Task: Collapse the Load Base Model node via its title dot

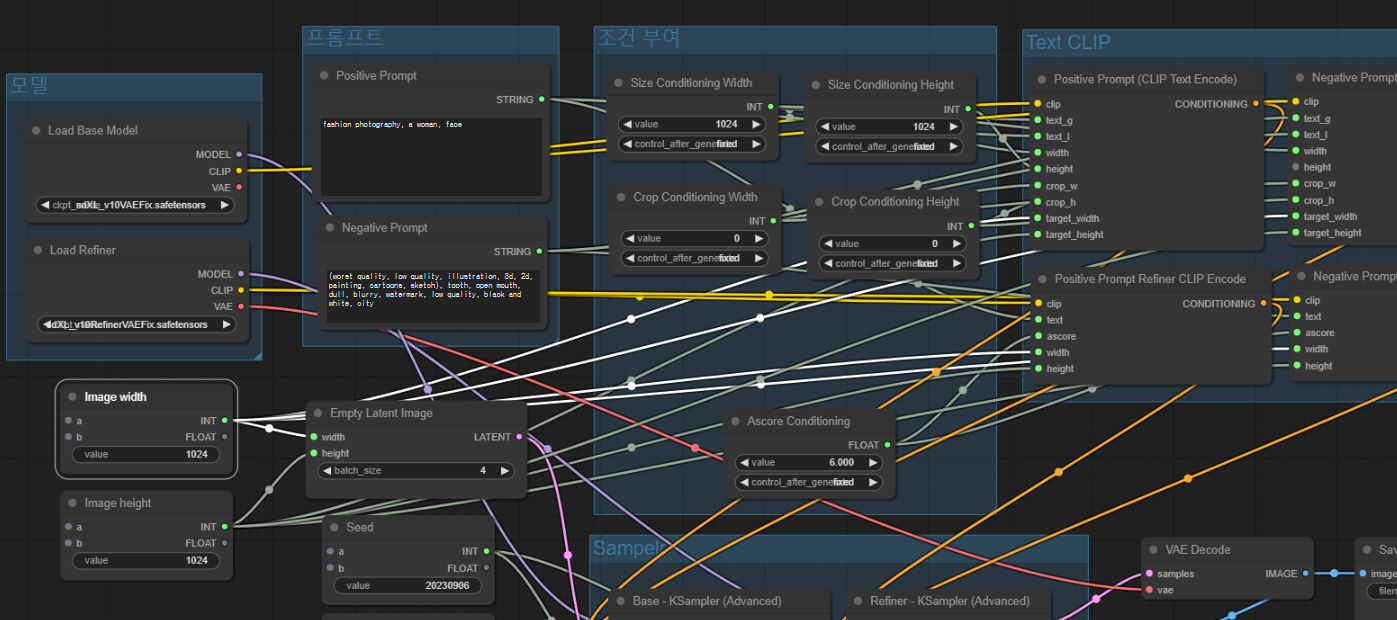Action: 37,131
